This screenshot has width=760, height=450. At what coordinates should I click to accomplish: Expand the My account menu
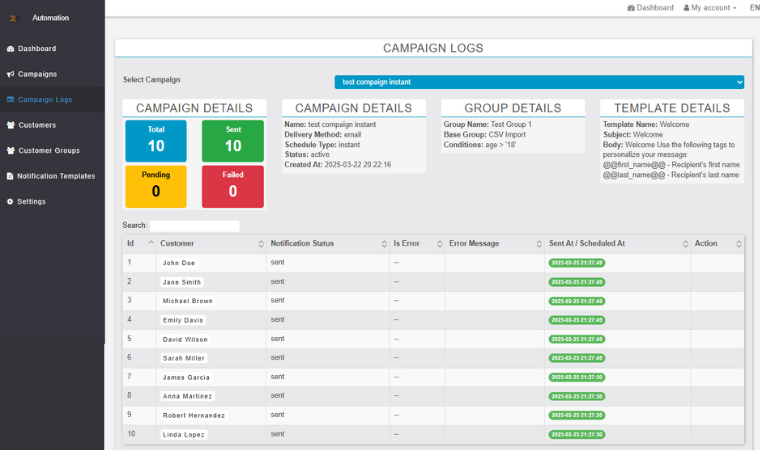[710, 8]
